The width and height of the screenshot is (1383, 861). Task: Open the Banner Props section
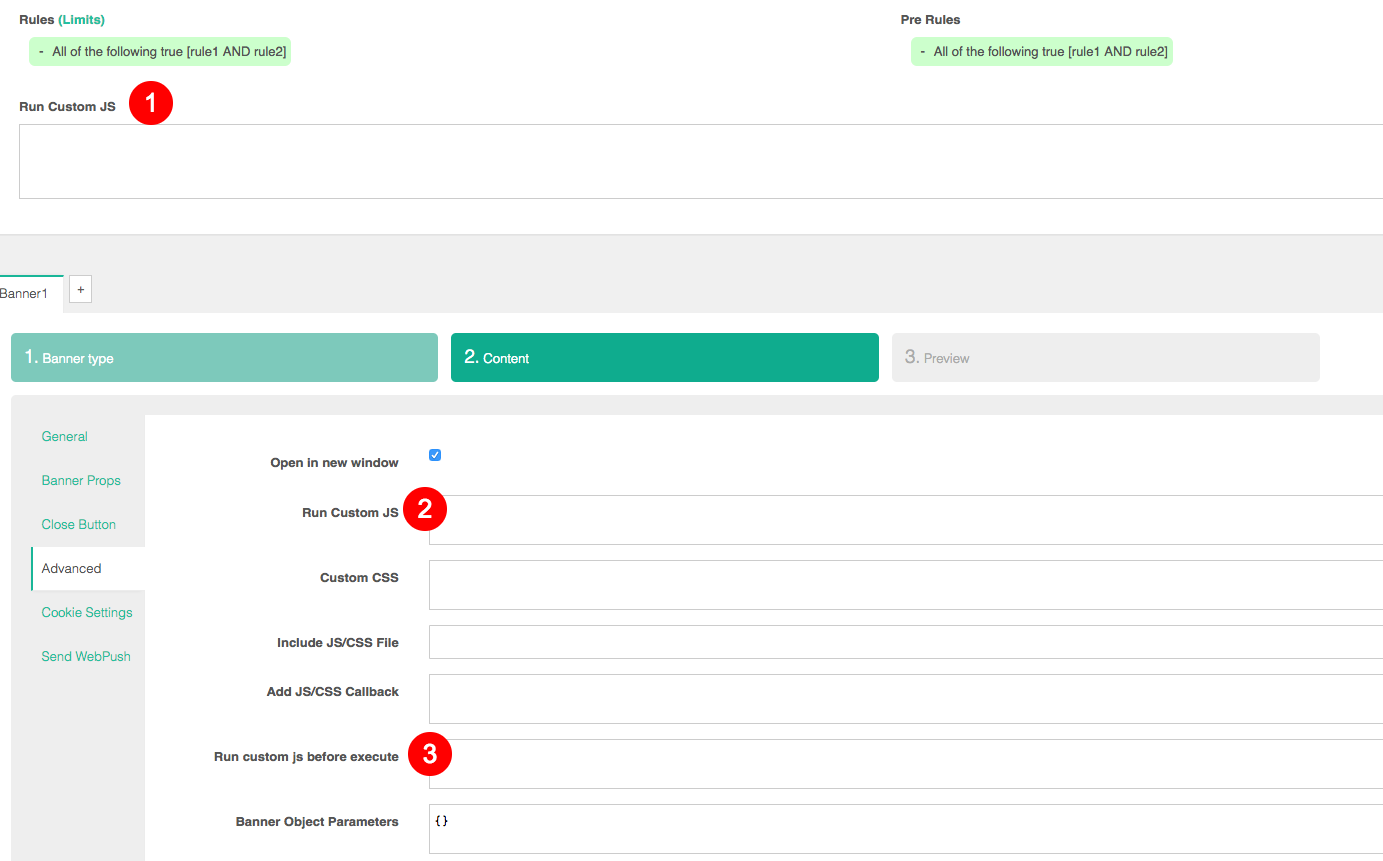tap(81, 481)
